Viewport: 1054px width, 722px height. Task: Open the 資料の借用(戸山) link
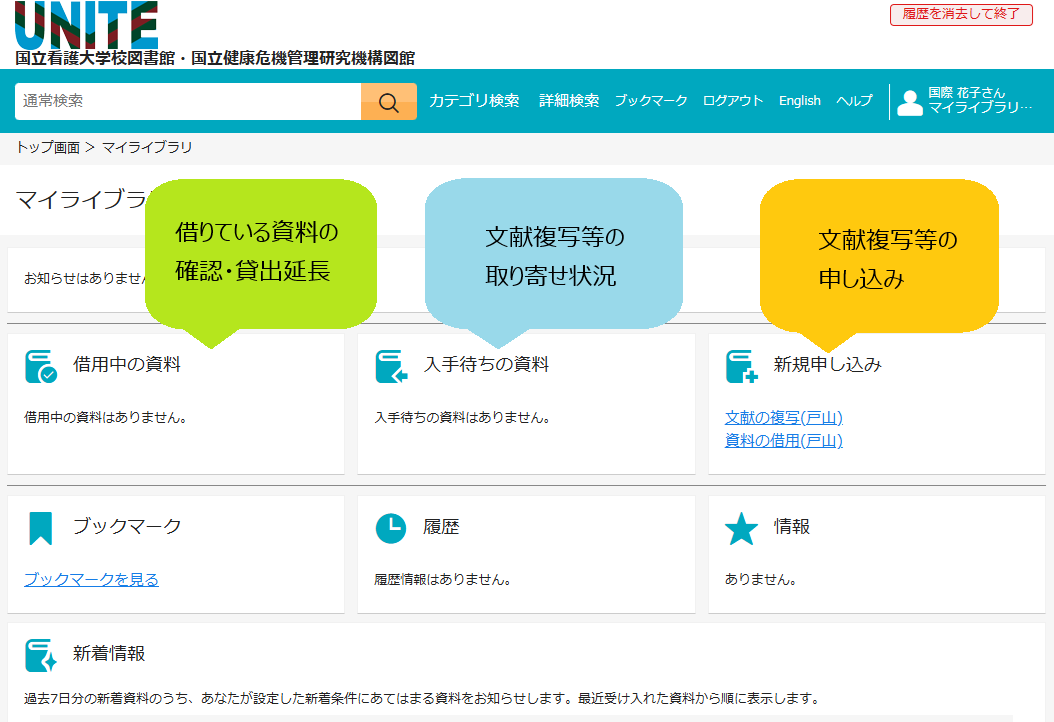pos(784,440)
